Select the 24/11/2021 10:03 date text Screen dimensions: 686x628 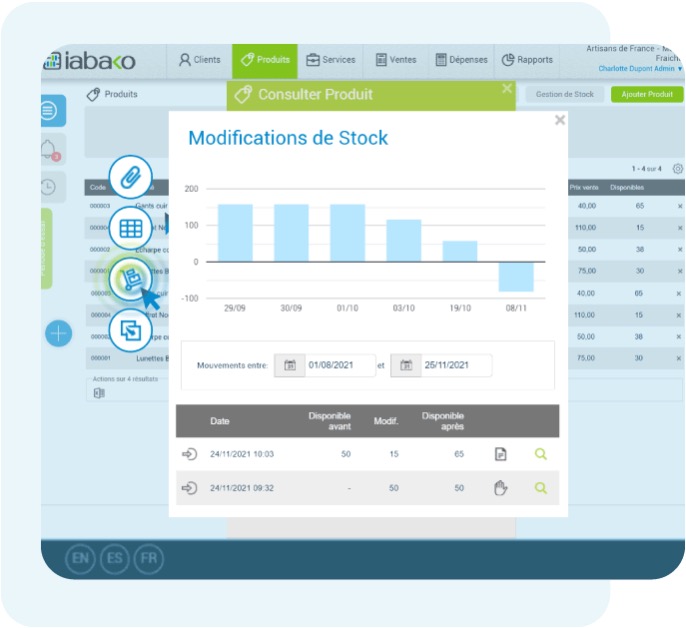[x=242, y=454]
